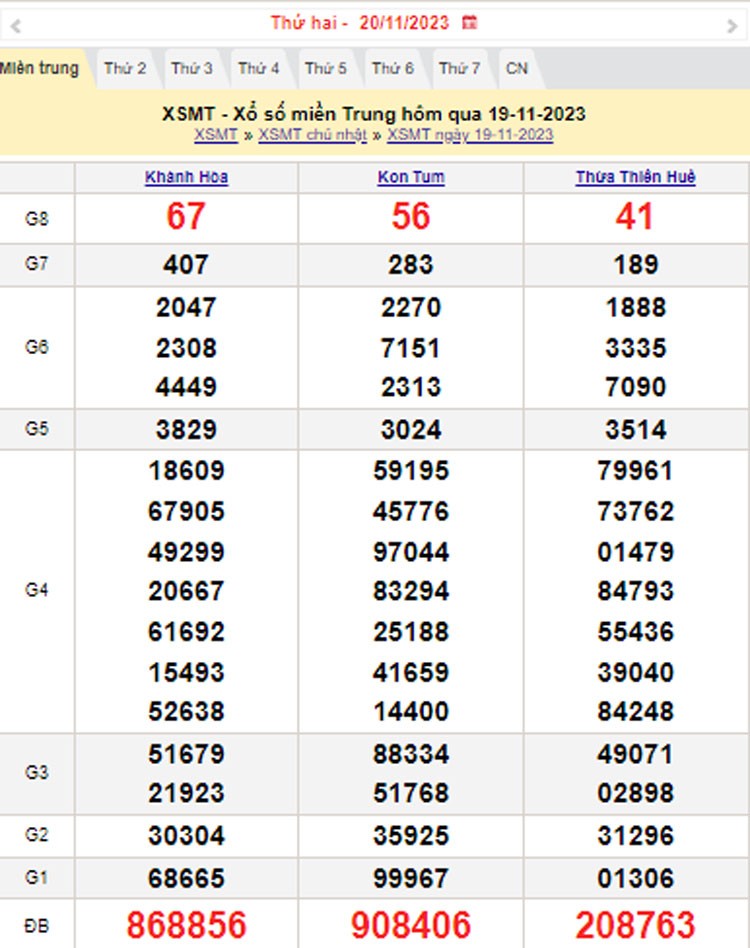750x948 pixels.
Task: Select the Thứ 5 tab
Action: (x=326, y=68)
